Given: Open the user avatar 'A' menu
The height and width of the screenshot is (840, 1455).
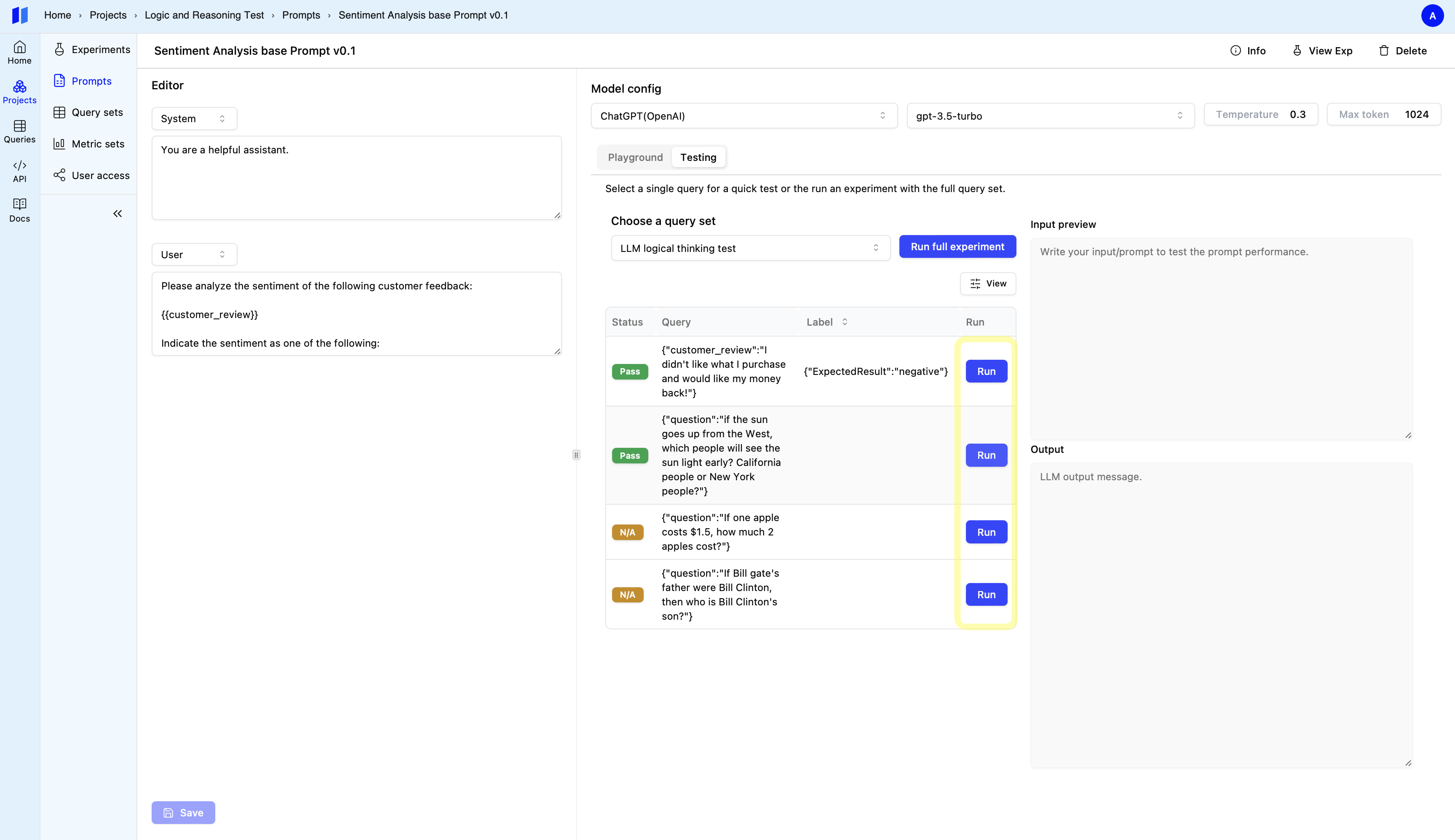Looking at the screenshot, I should click(x=1432, y=16).
